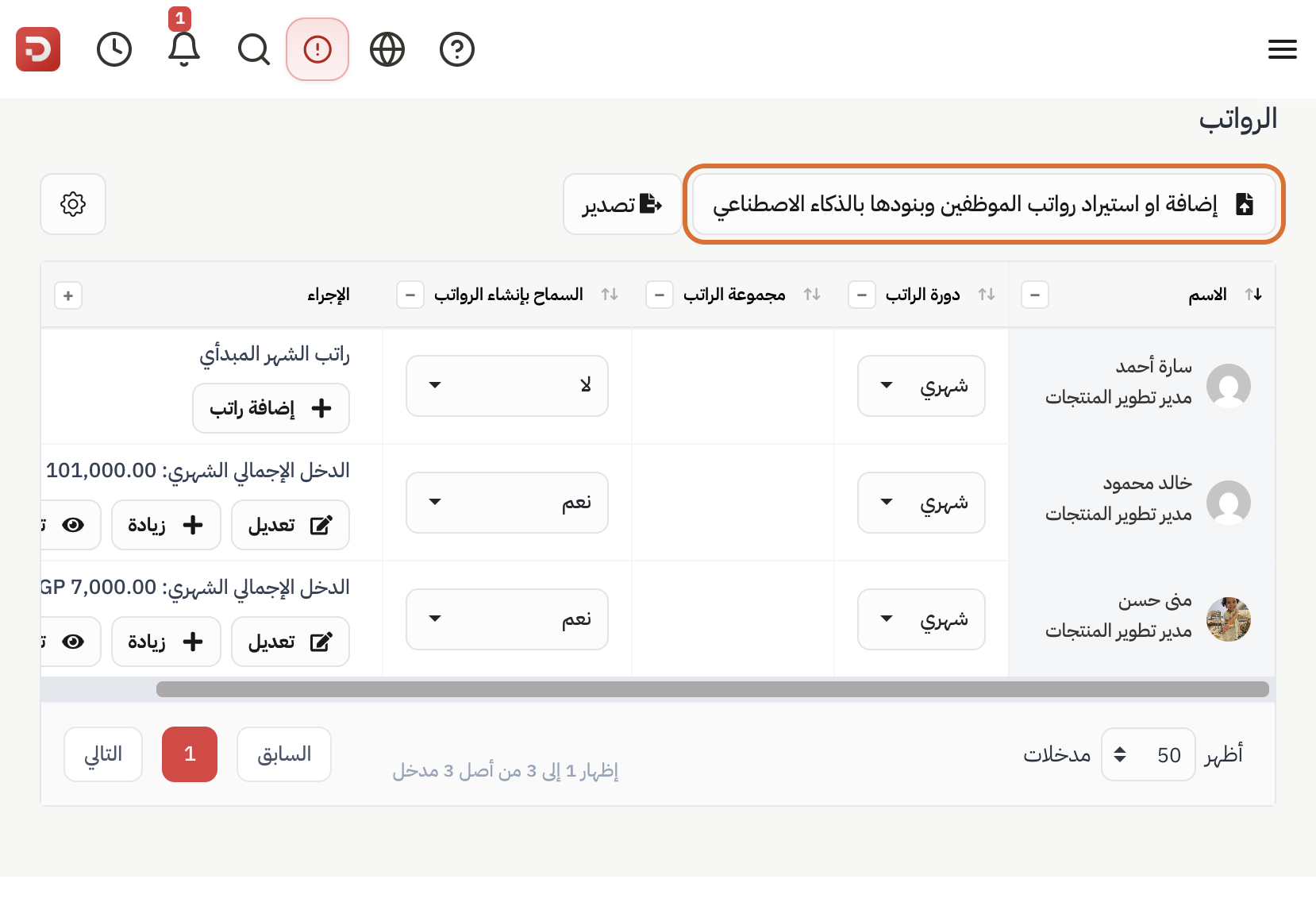
Task: Click تعديل for خالد محمود
Action: pyautogui.click(x=291, y=525)
